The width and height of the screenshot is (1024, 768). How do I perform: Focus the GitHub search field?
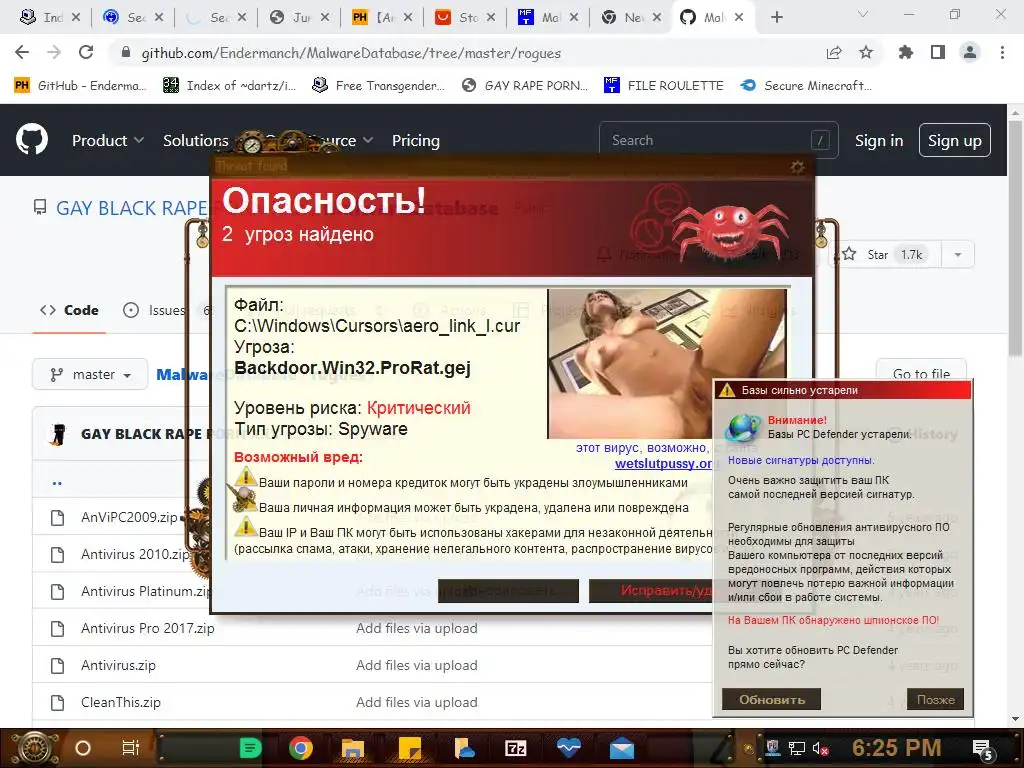click(x=718, y=140)
